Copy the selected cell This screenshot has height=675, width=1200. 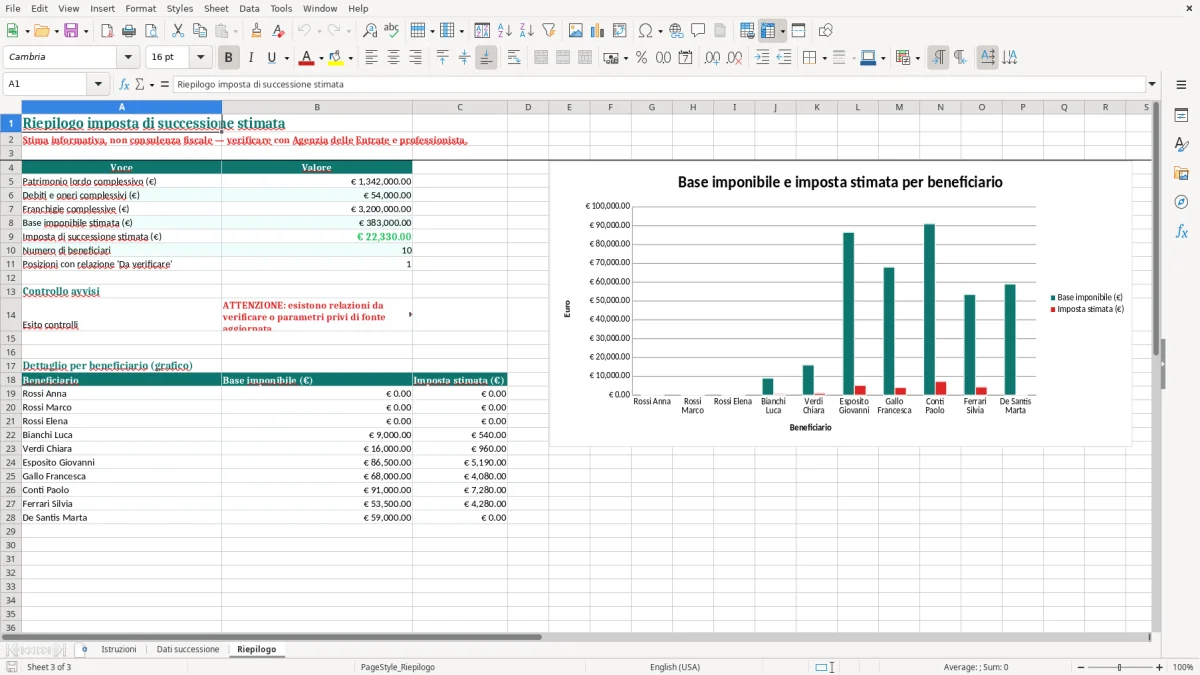pos(200,31)
